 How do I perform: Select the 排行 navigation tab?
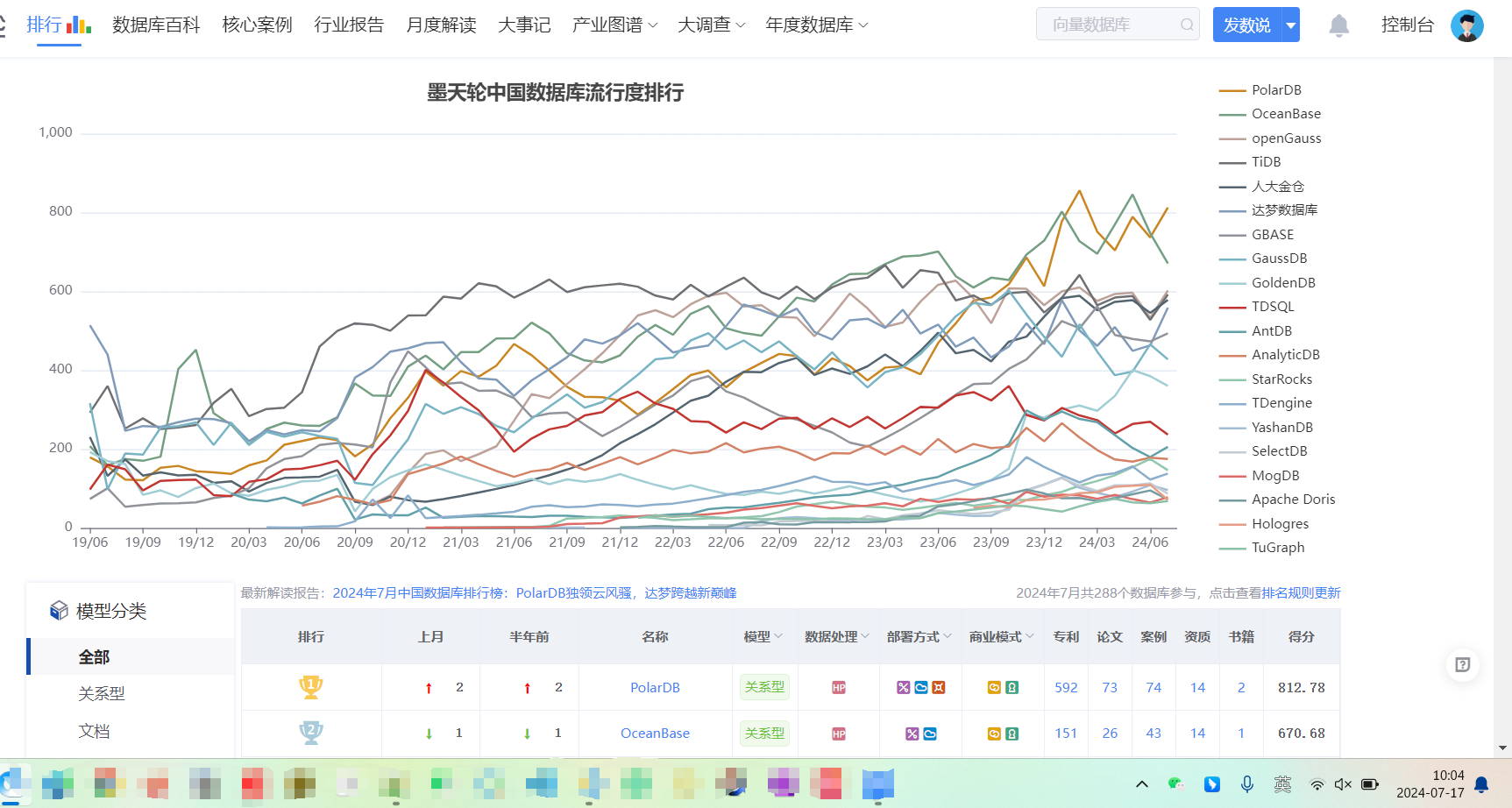[59, 25]
